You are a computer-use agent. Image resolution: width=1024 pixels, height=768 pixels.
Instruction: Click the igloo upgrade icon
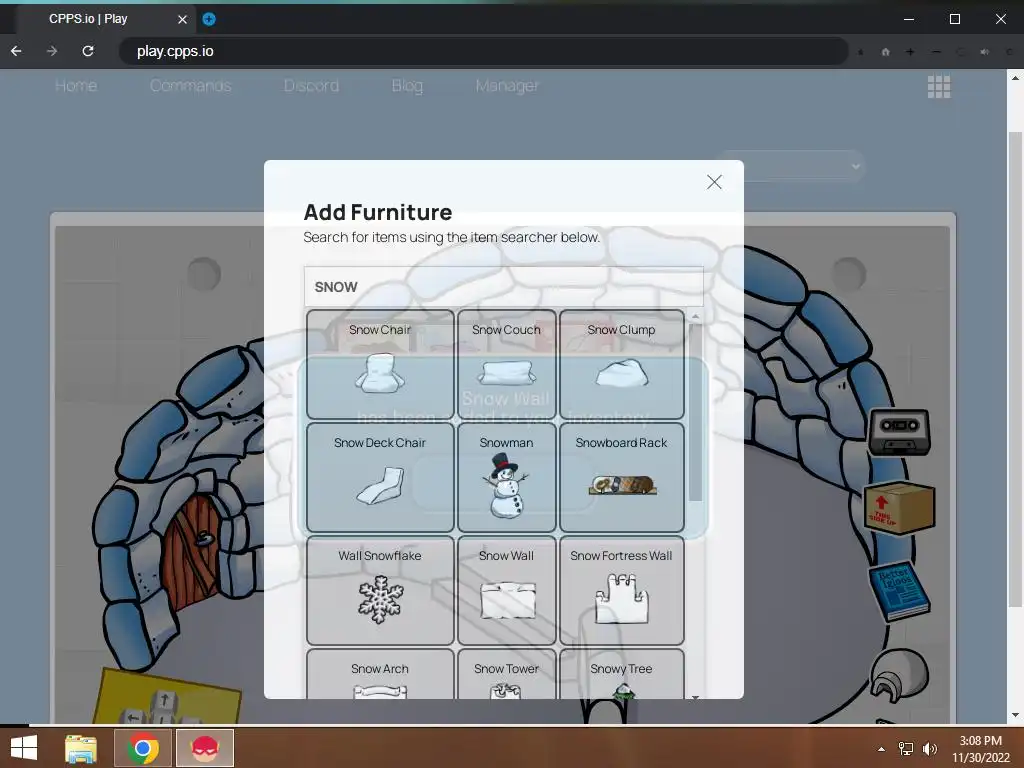[899, 676]
